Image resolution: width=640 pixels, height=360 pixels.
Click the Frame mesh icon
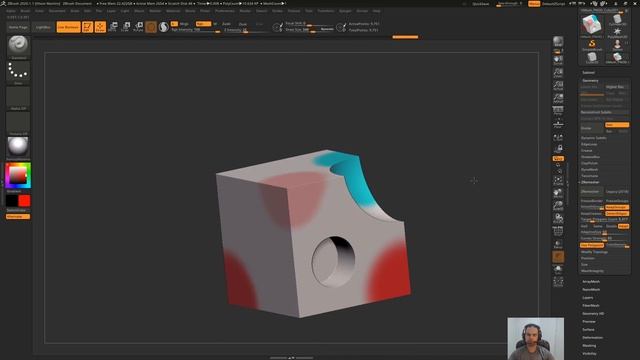[558, 180]
